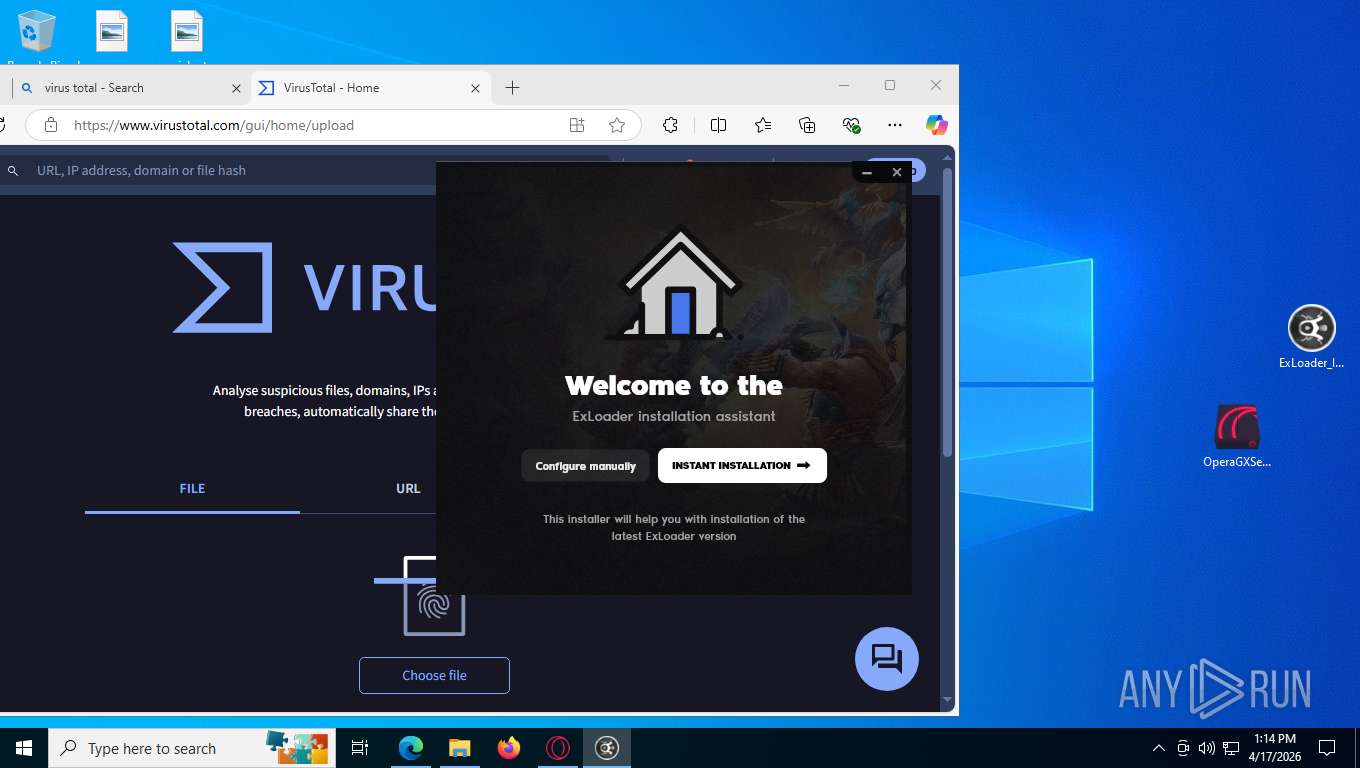This screenshot has height=768, width=1360.
Task: Open volume control in system tray
Action: [1206, 748]
